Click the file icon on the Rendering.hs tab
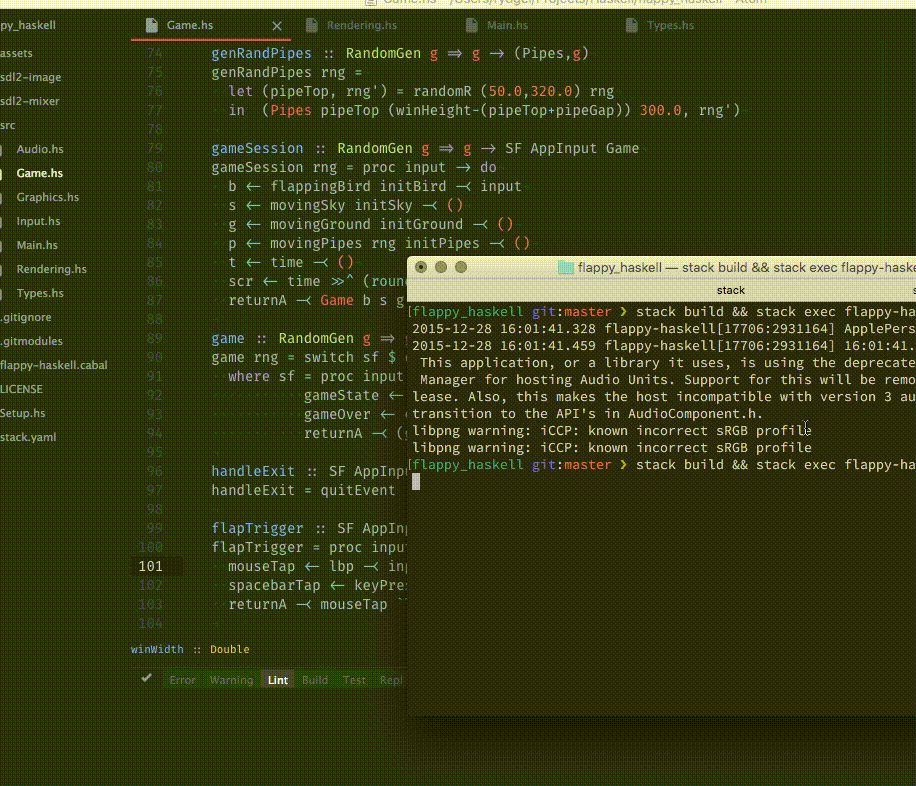Image resolution: width=916 pixels, height=786 pixels. click(x=312, y=26)
